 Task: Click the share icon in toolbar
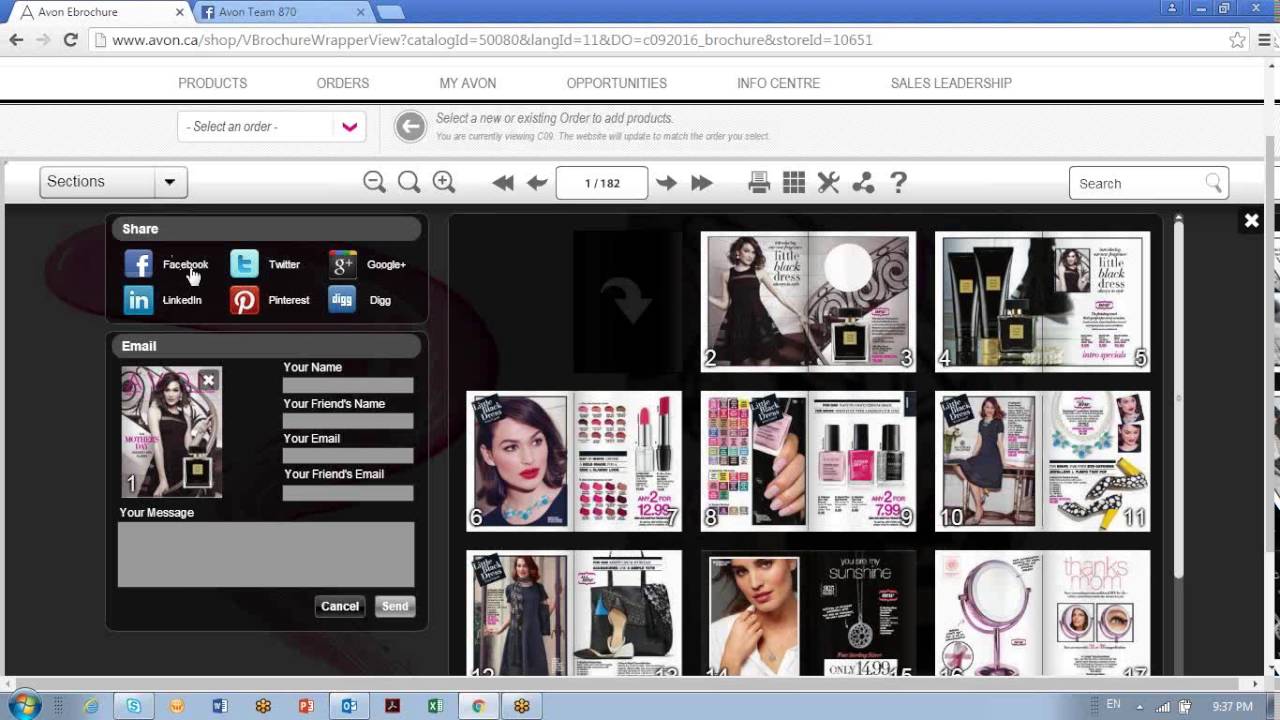click(x=863, y=182)
